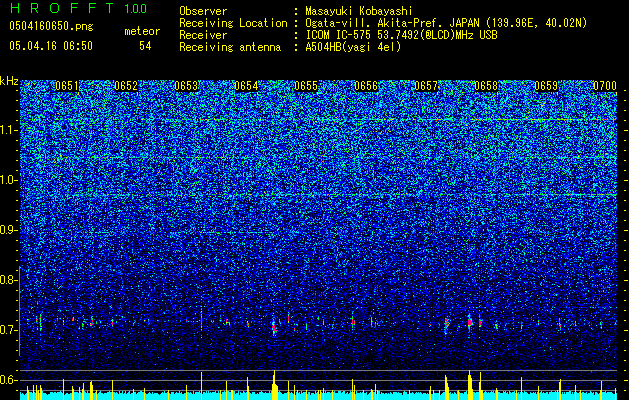Click the file name 0504160650.png

pos(51,26)
